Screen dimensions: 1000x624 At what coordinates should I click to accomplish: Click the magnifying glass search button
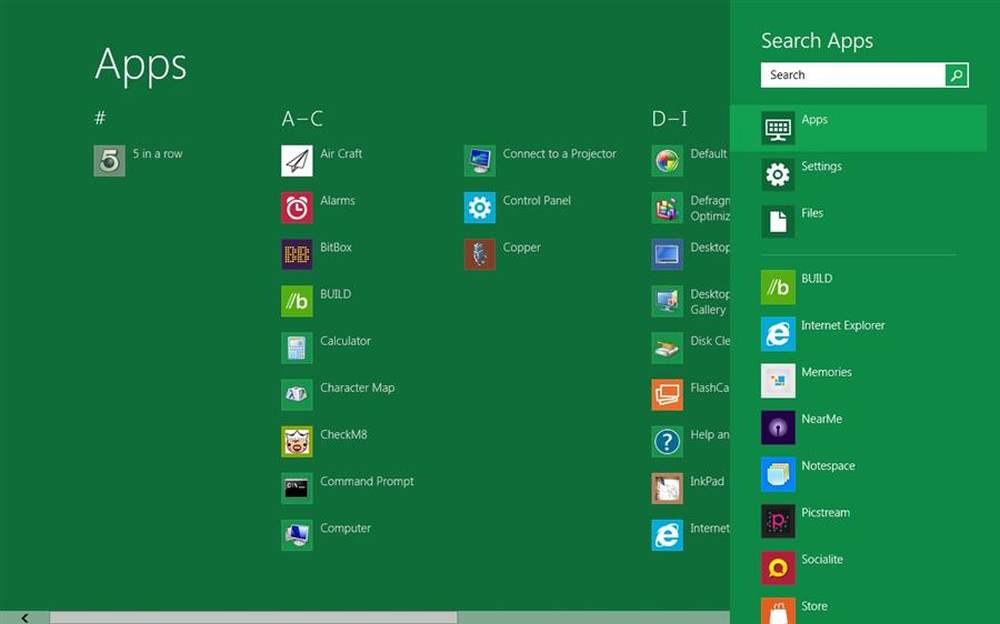pos(957,75)
